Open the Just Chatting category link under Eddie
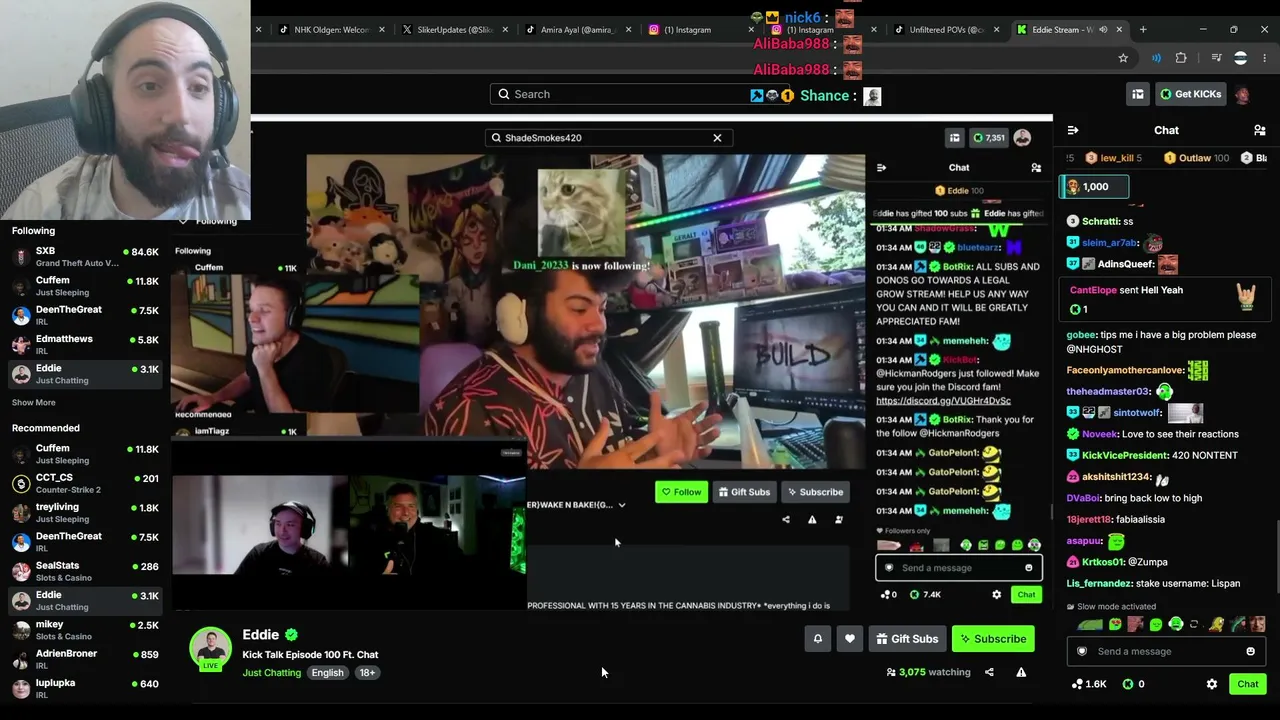This screenshot has height=720, width=1280. [x=271, y=673]
